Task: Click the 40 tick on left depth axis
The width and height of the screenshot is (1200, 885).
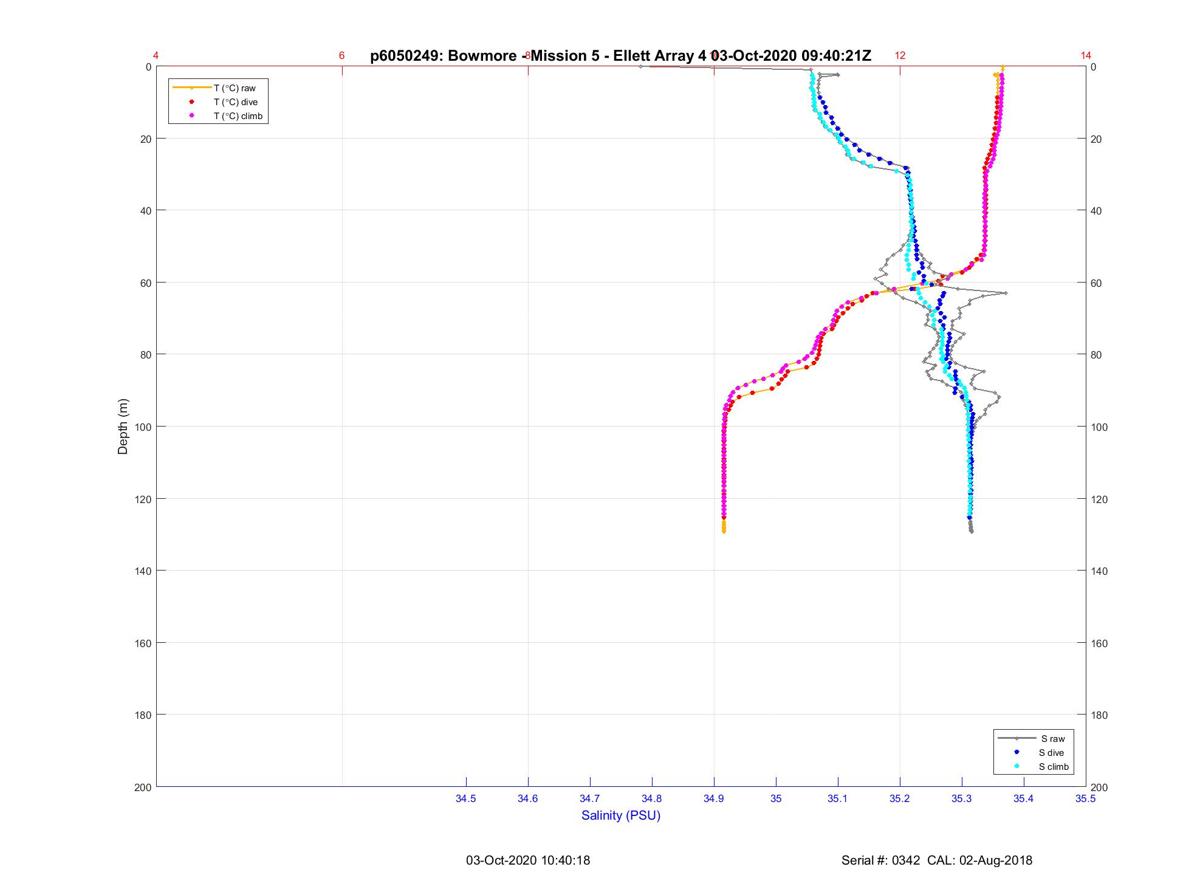Action: [x=145, y=211]
